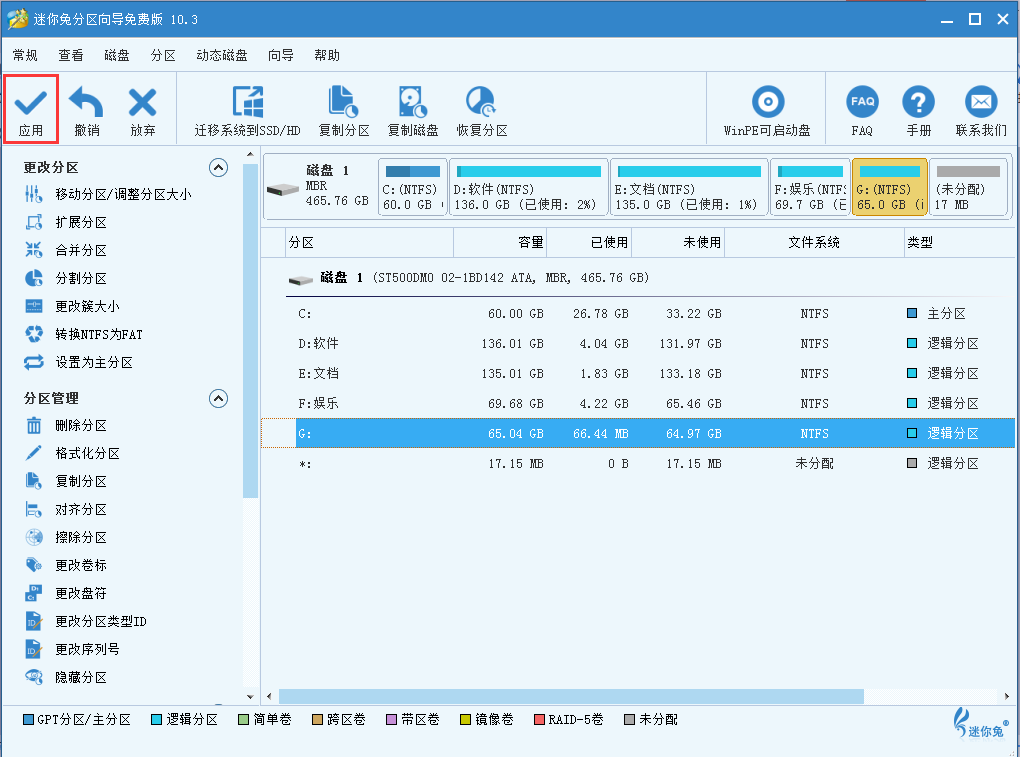The width and height of the screenshot is (1020, 757).
Task: Select 更改卷标 in the sidebar
Action: [66, 565]
